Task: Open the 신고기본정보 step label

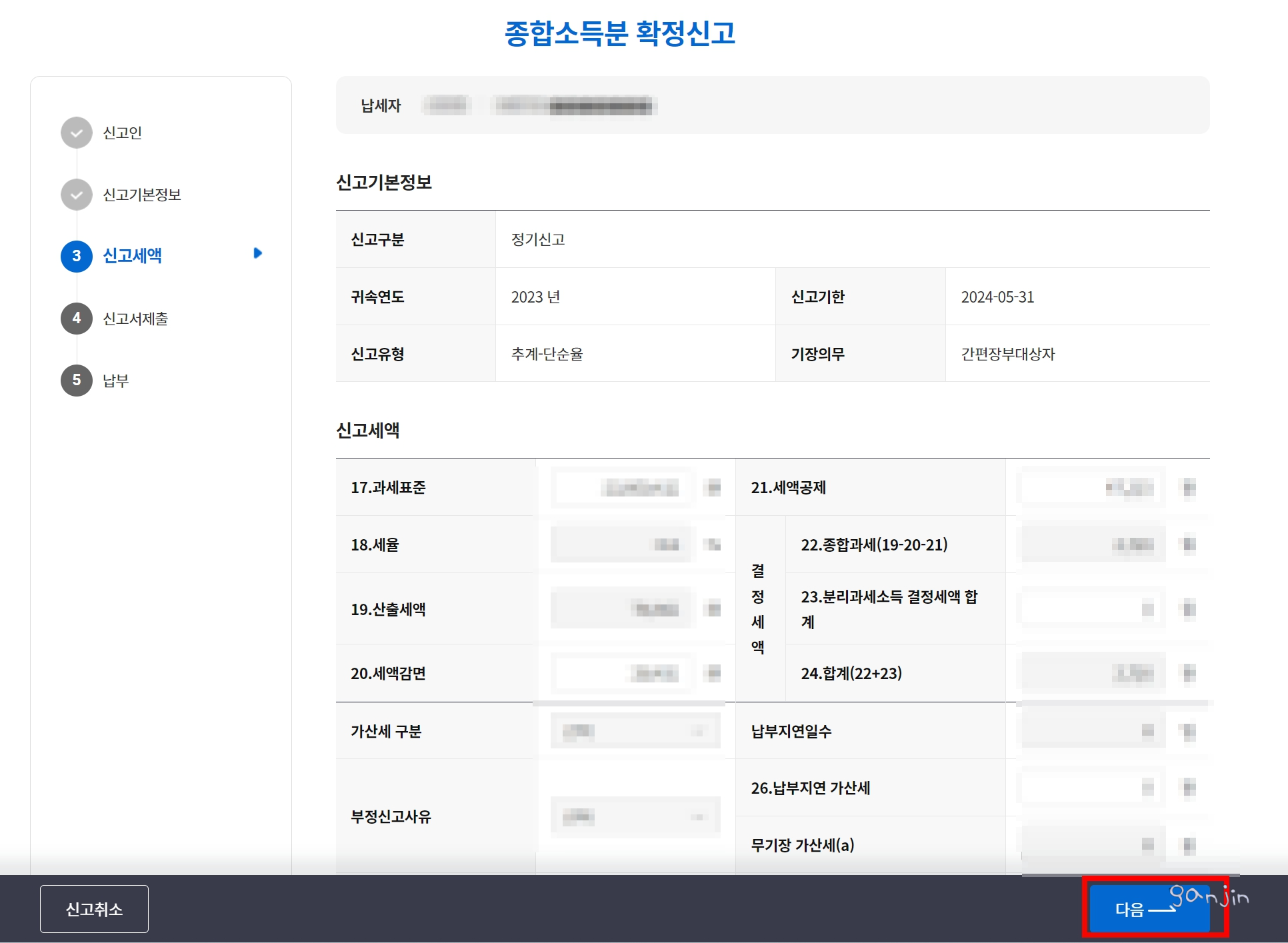Action: pos(142,195)
